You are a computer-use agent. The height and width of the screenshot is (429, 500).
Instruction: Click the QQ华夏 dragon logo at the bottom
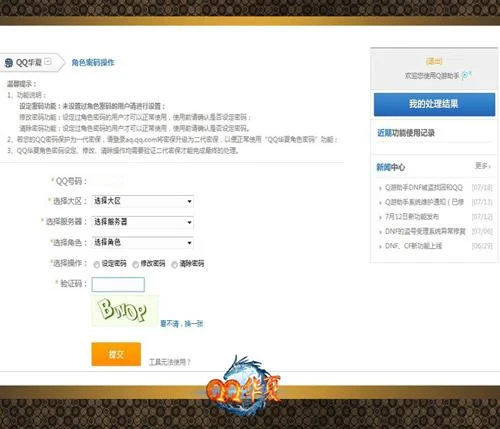[245, 385]
